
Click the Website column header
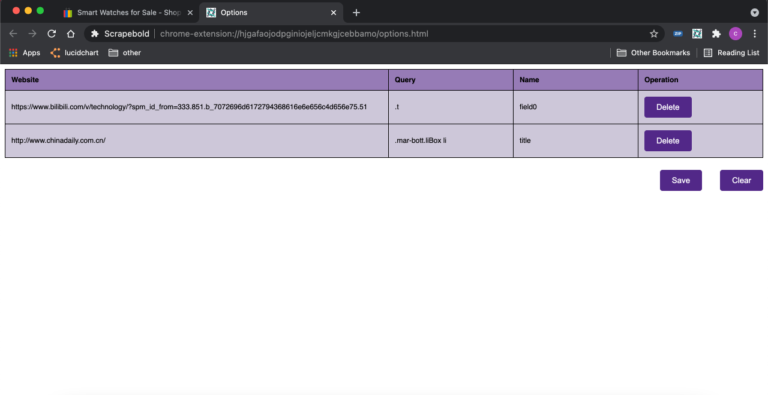(x=197, y=80)
